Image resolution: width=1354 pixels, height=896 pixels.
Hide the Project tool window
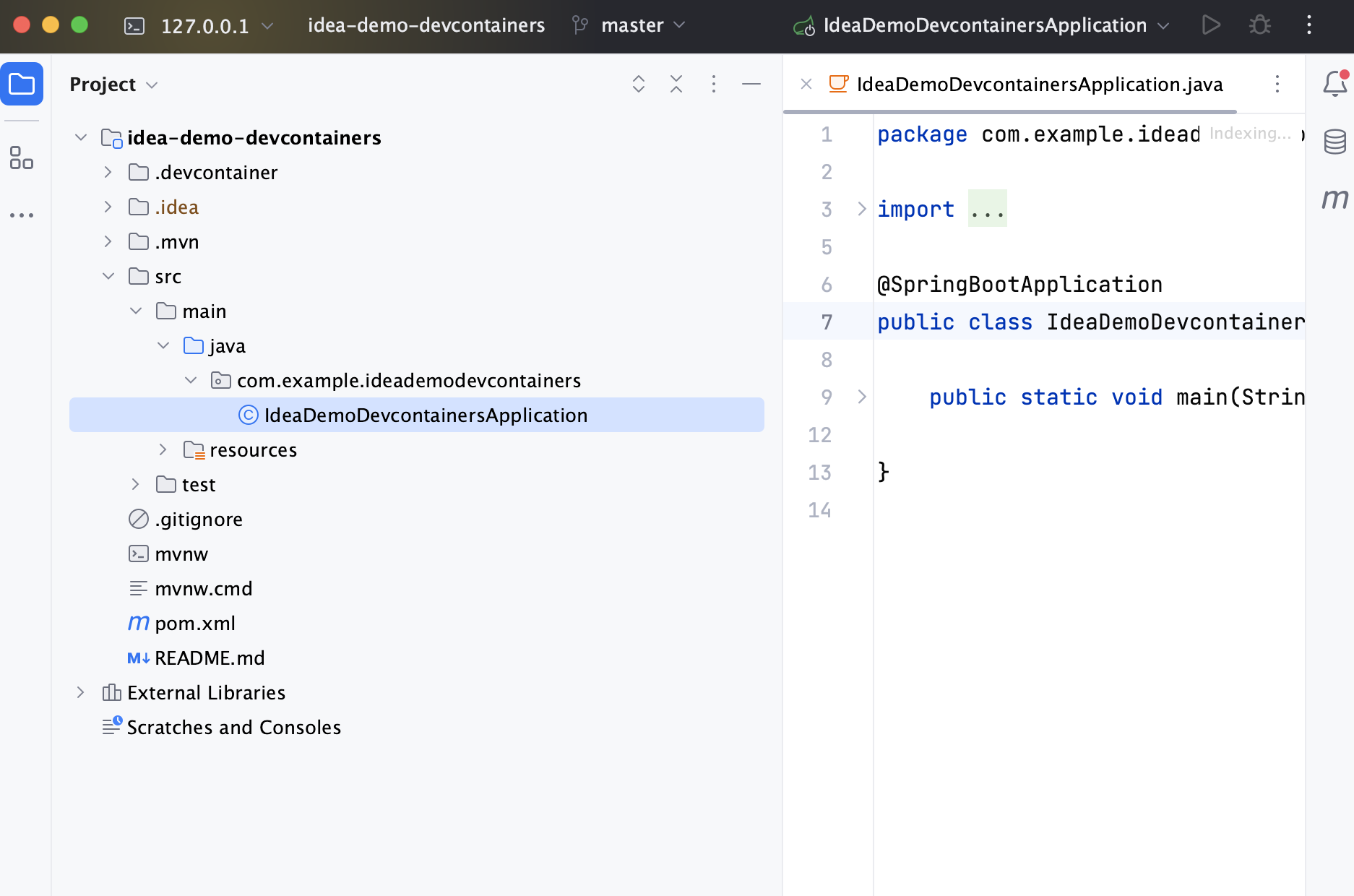(x=751, y=84)
